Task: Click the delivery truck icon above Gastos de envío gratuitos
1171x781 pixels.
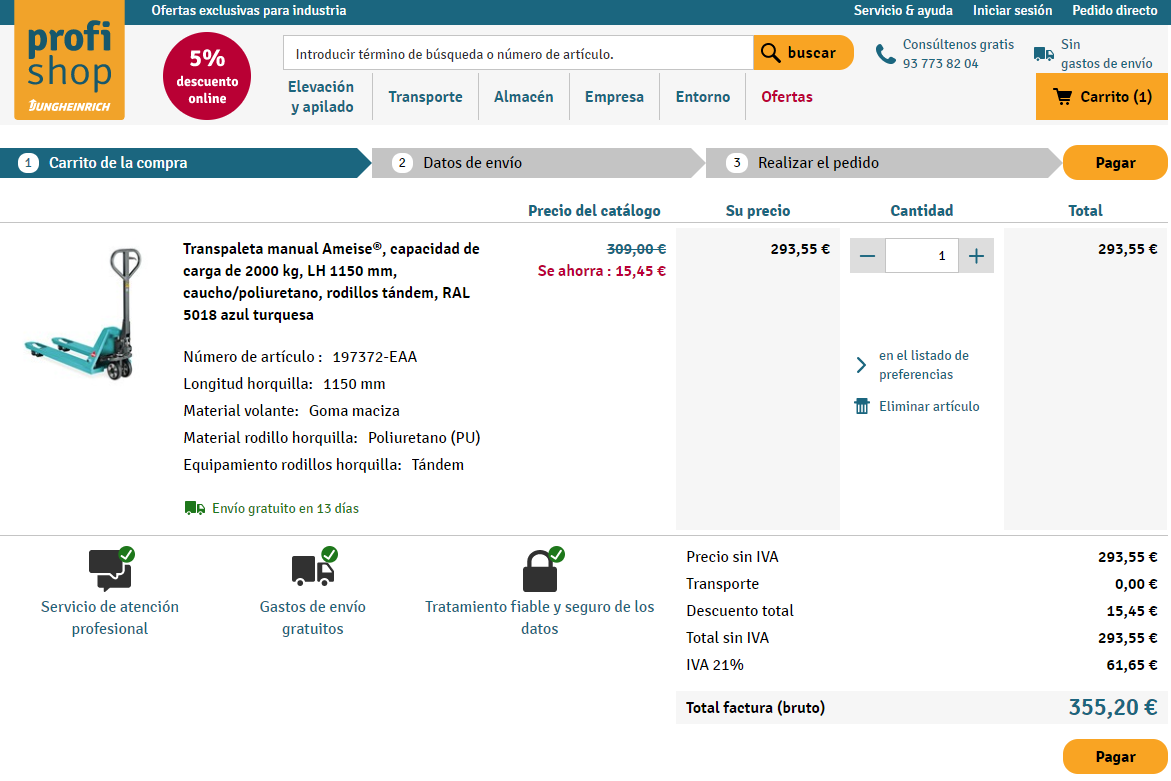Action: click(314, 569)
